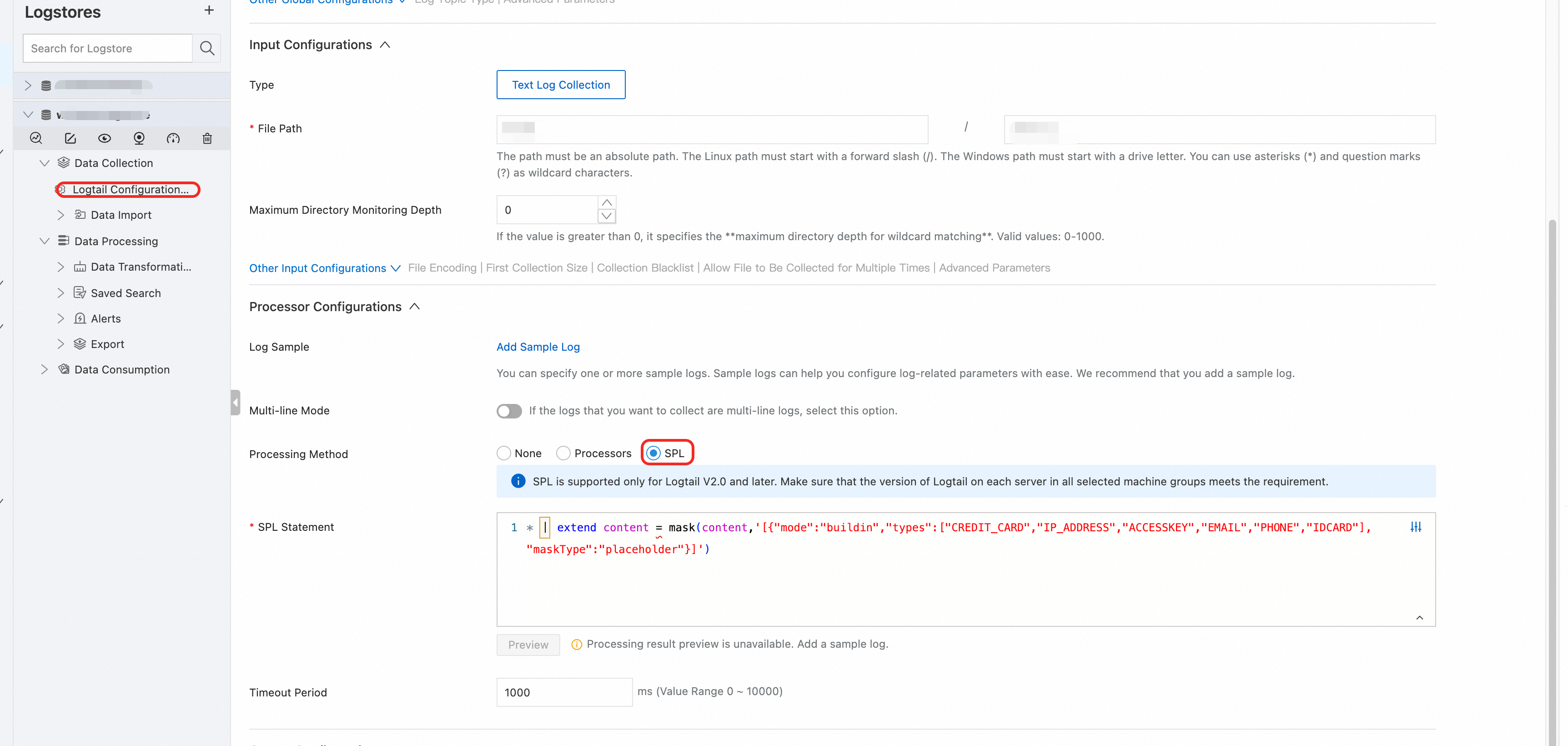Collapse SPL editor with bottom caret
Image resolution: width=1568 pixels, height=746 pixels.
tap(1419, 618)
